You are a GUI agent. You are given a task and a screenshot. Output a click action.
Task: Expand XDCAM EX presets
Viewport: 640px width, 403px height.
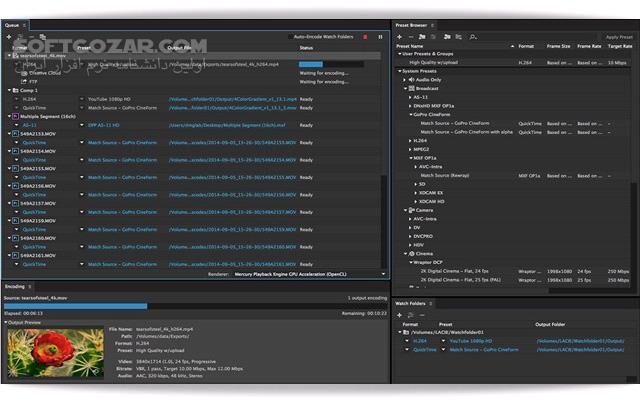(416, 193)
